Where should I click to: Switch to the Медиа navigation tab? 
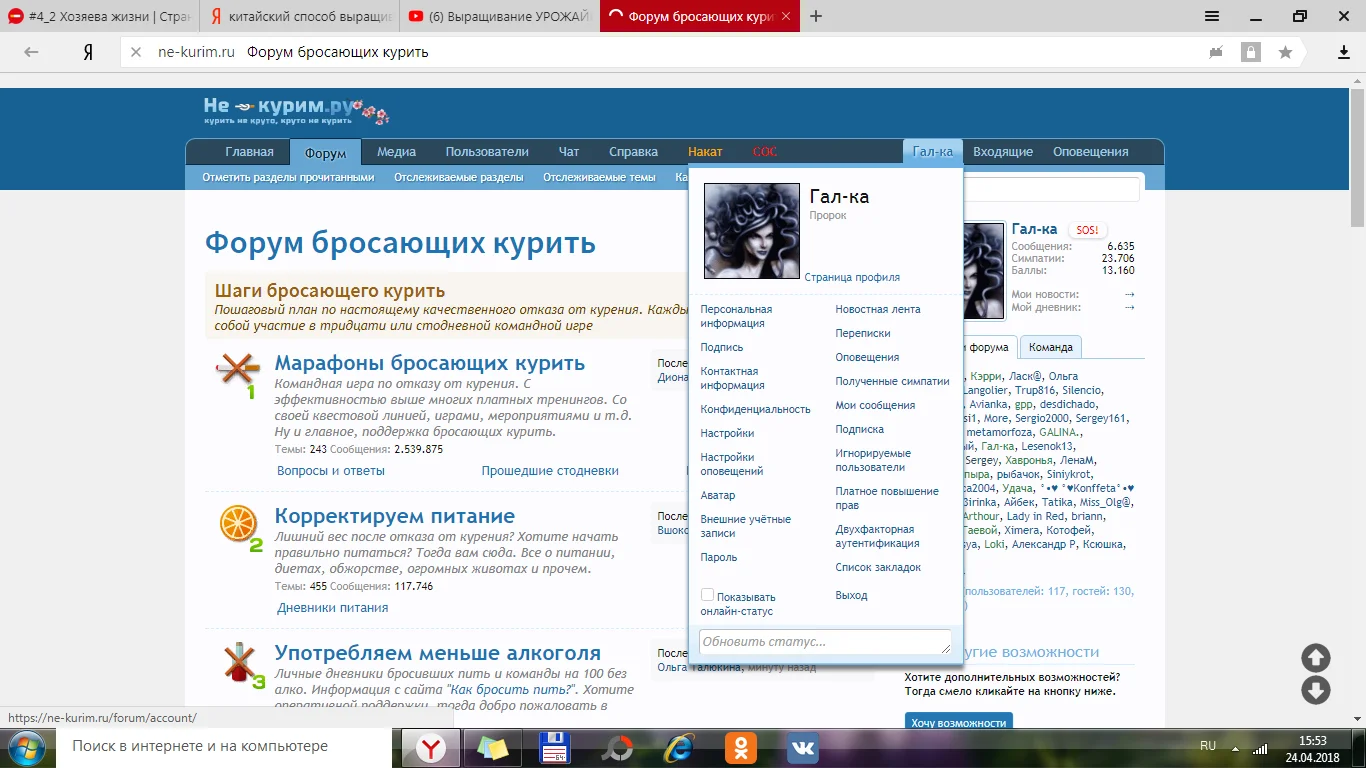tap(396, 152)
